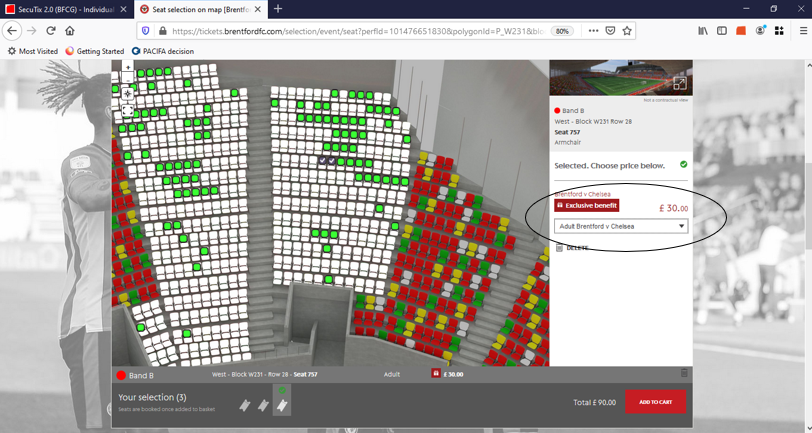
Task: Click 'Selected. Choose price below.' text
Action: point(610,166)
